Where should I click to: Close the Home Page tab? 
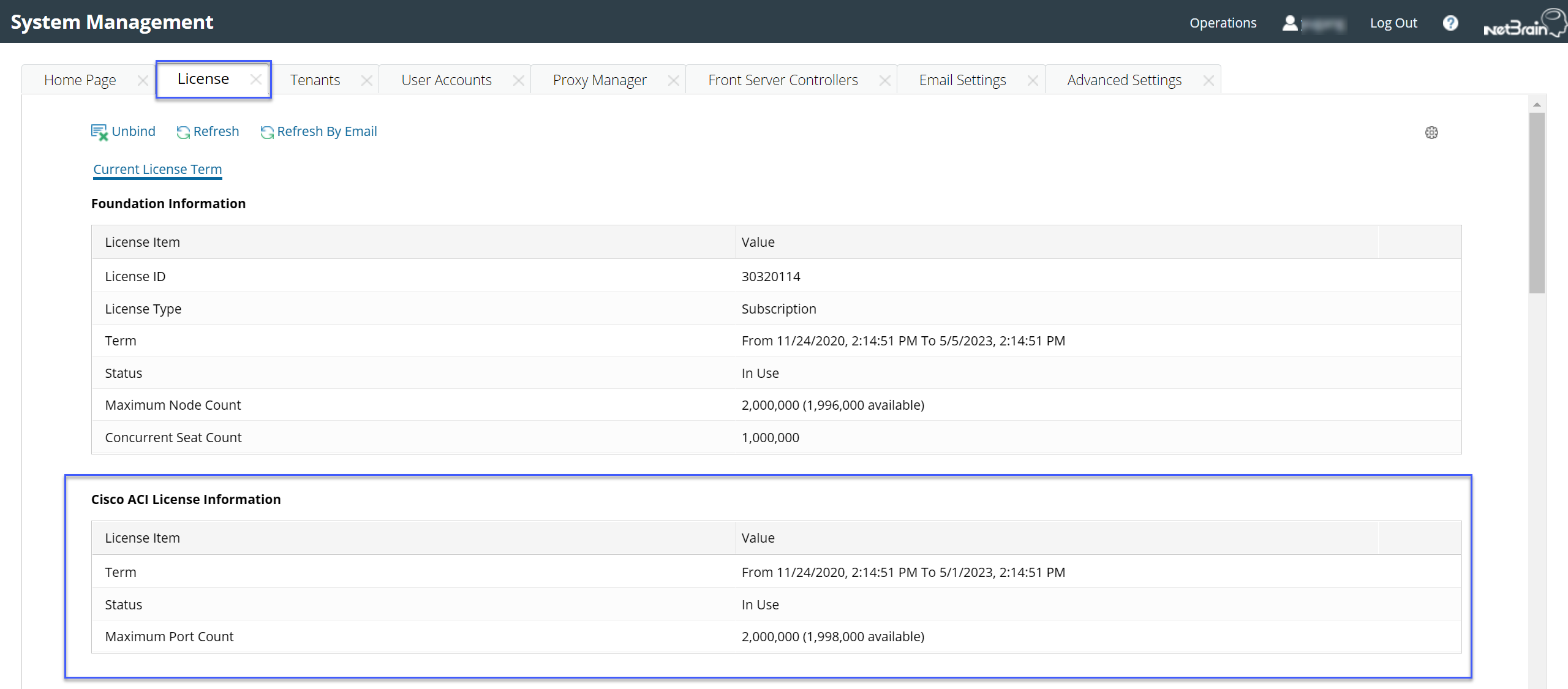[143, 80]
